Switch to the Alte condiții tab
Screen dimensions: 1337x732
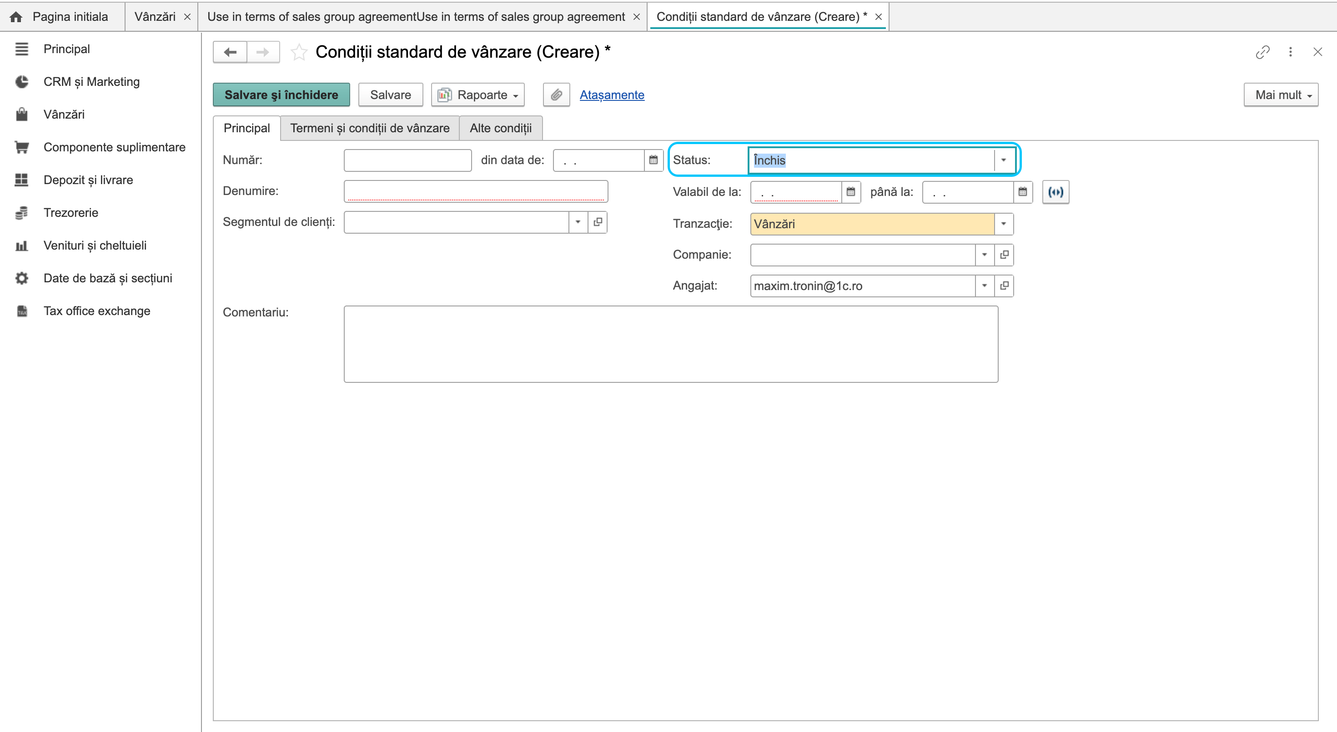[501, 128]
